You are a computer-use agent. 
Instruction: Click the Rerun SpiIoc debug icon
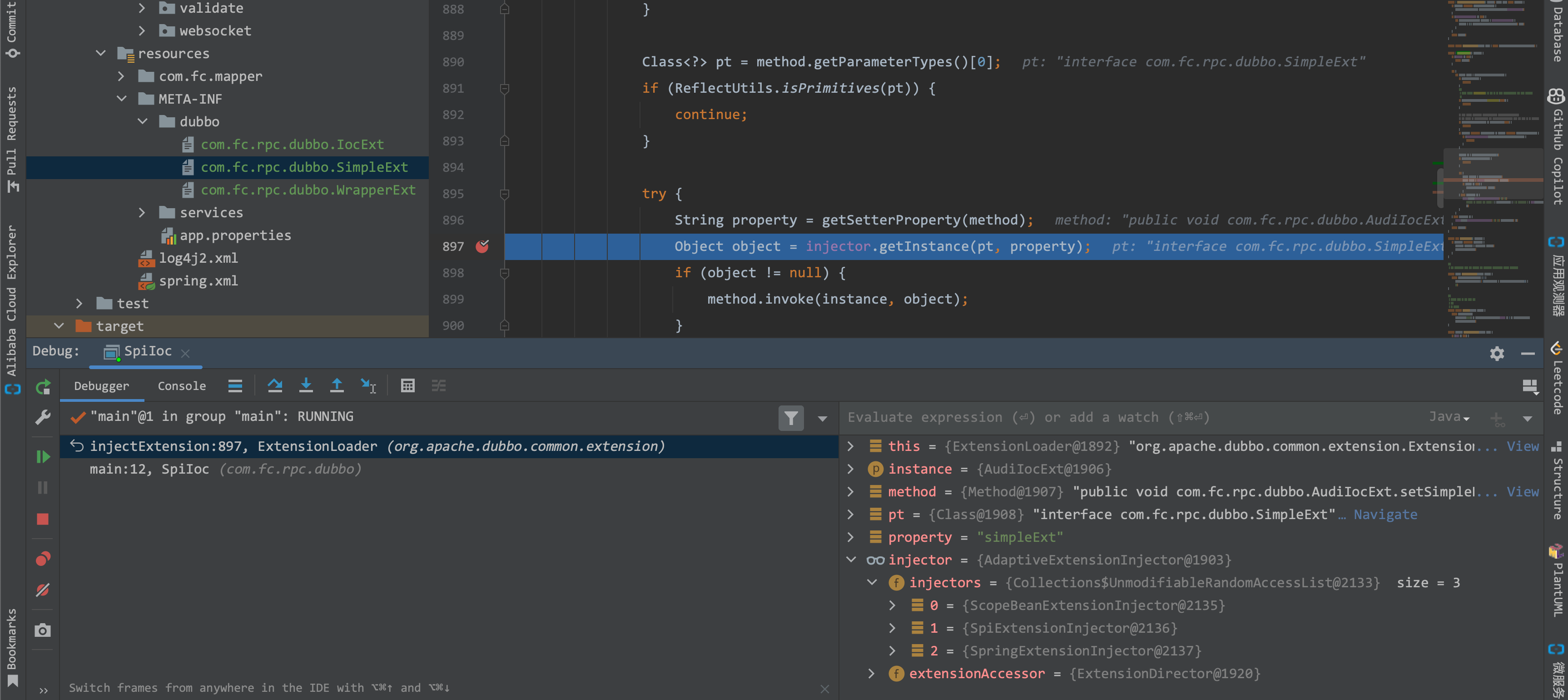(x=43, y=387)
